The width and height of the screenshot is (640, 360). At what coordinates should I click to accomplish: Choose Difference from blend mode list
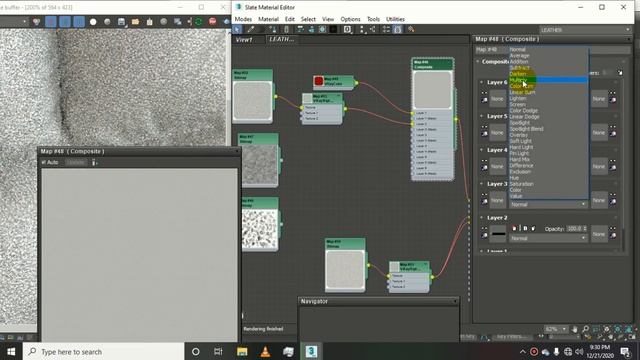point(549,166)
